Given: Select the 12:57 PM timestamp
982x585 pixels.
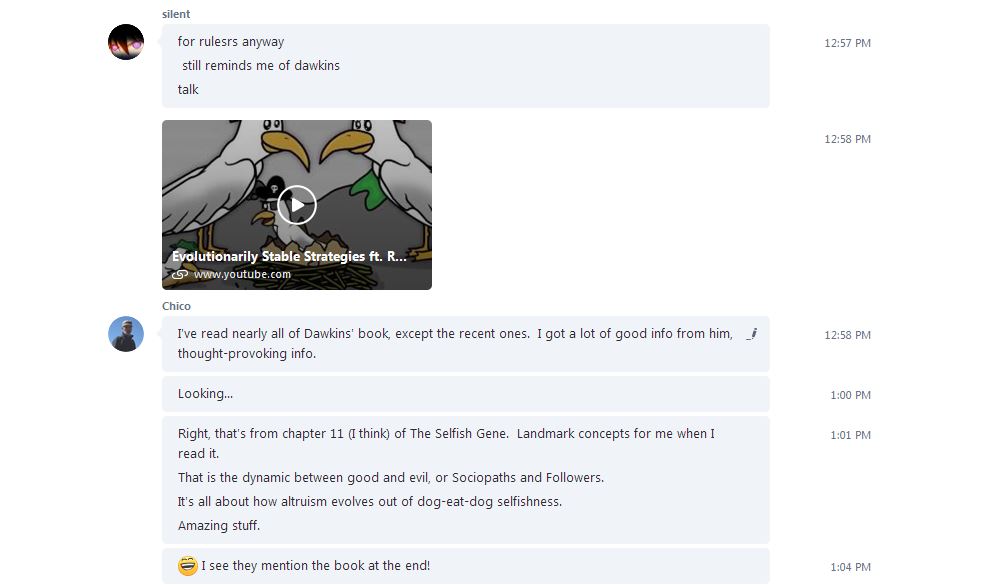Looking at the screenshot, I should pos(847,43).
